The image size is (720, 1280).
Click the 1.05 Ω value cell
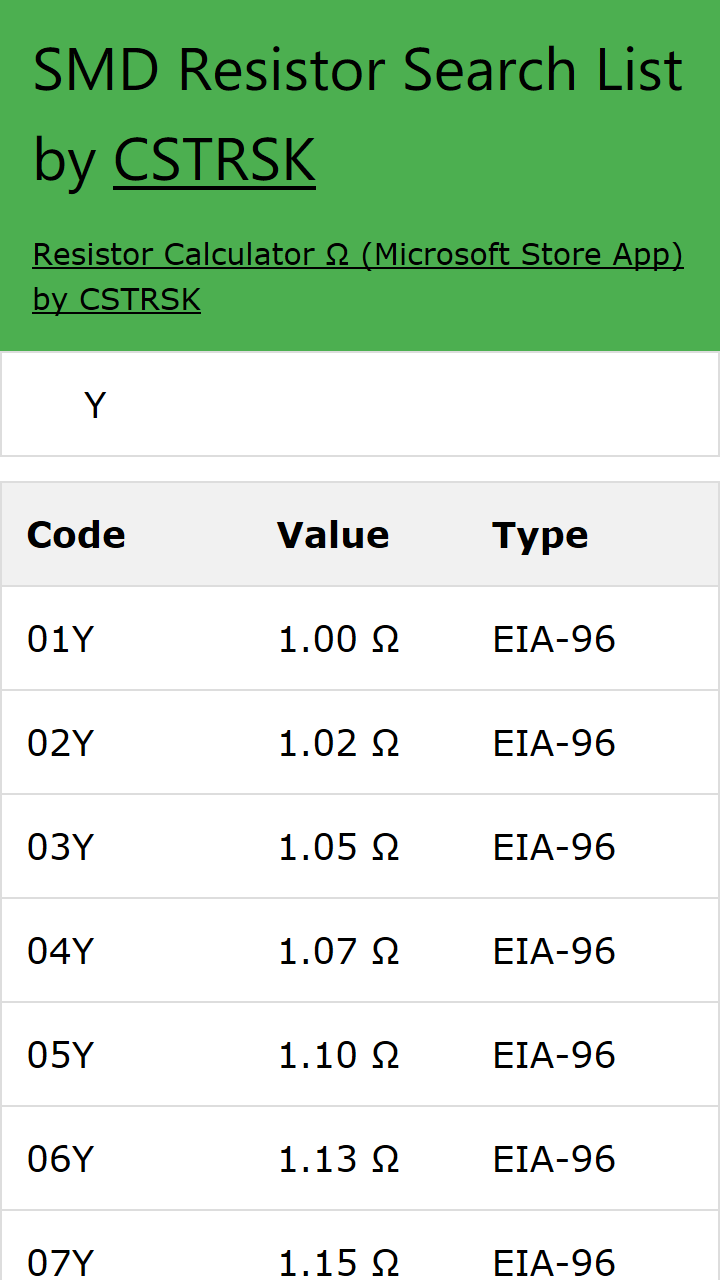point(338,847)
